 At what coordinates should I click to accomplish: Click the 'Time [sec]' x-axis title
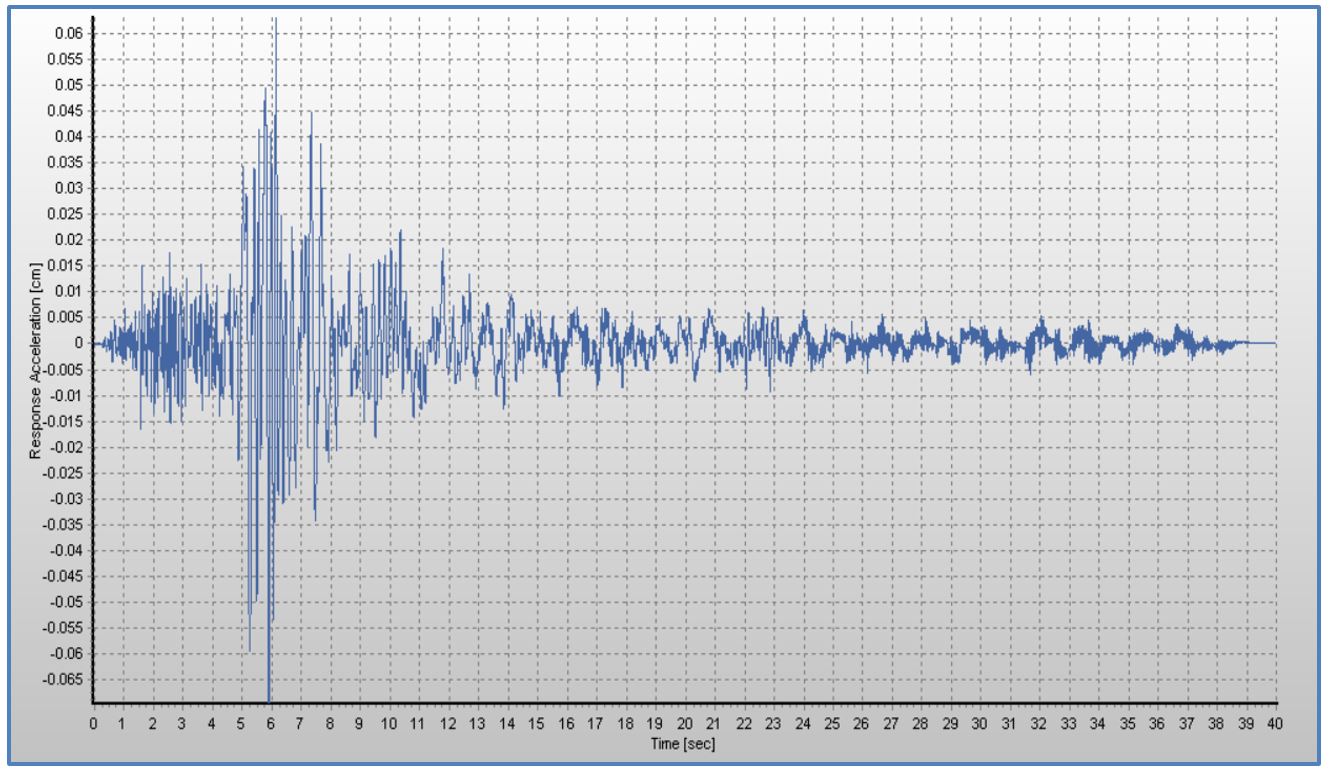click(x=685, y=743)
